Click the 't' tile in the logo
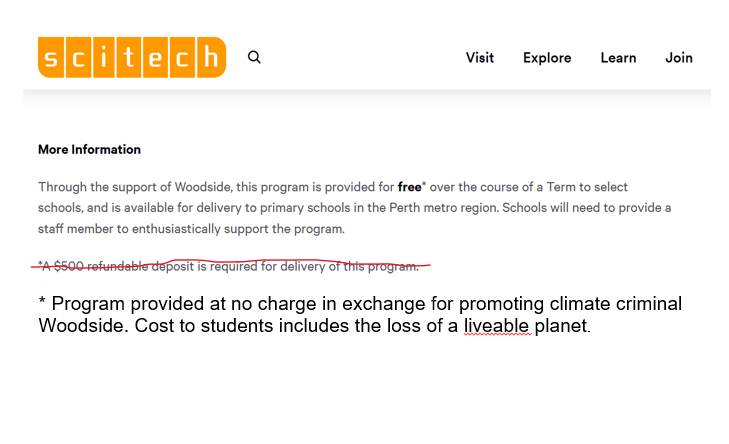 pyautogui.click(x=131, y=57)
